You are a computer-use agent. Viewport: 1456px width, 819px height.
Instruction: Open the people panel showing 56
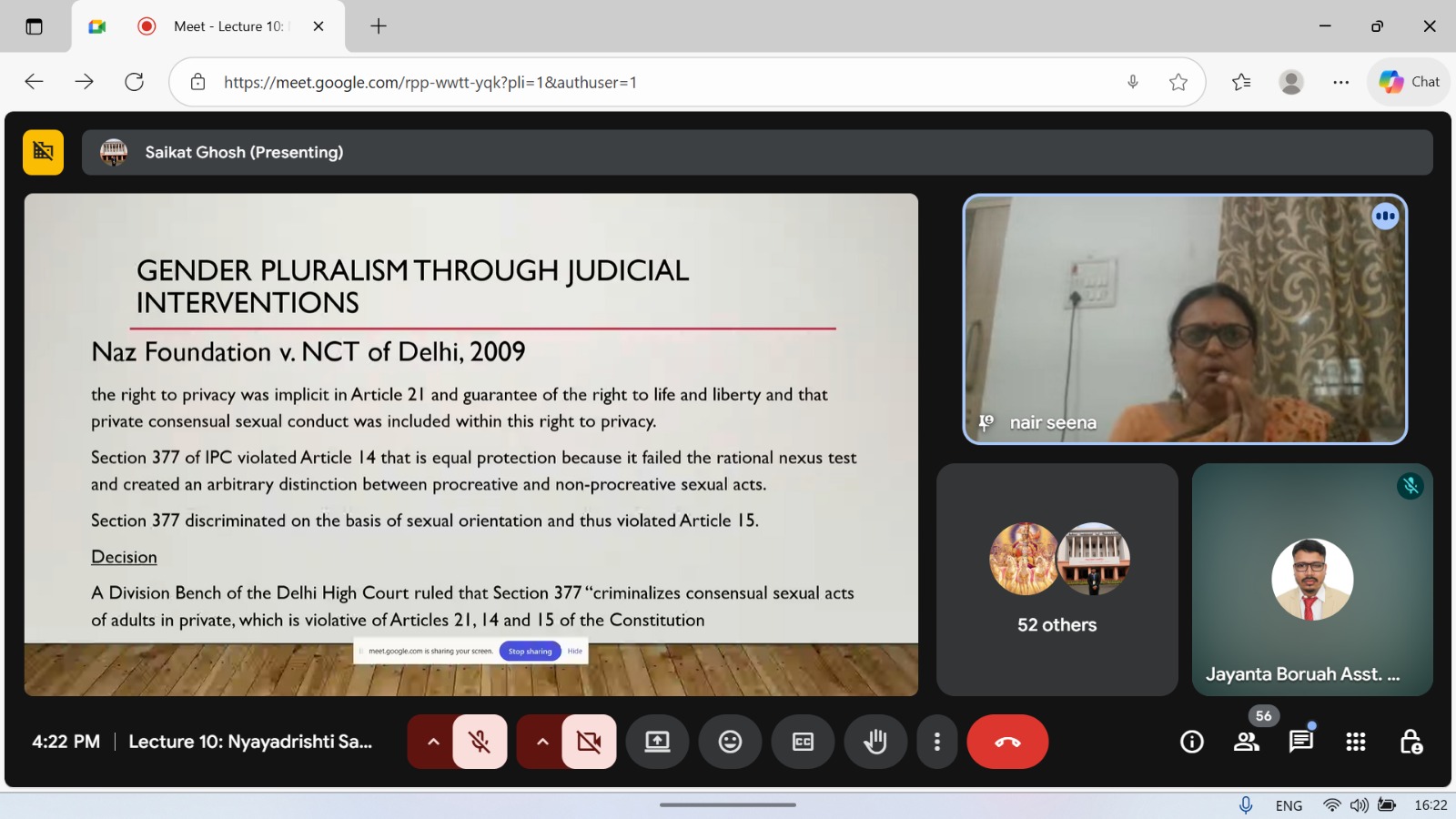coord(1247,743)
